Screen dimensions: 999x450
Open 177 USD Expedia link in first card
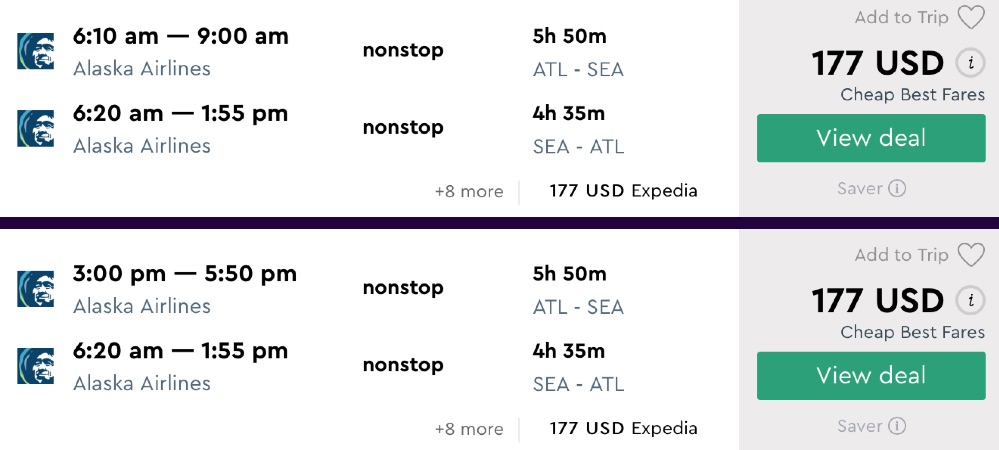click(x=623, y=191)
